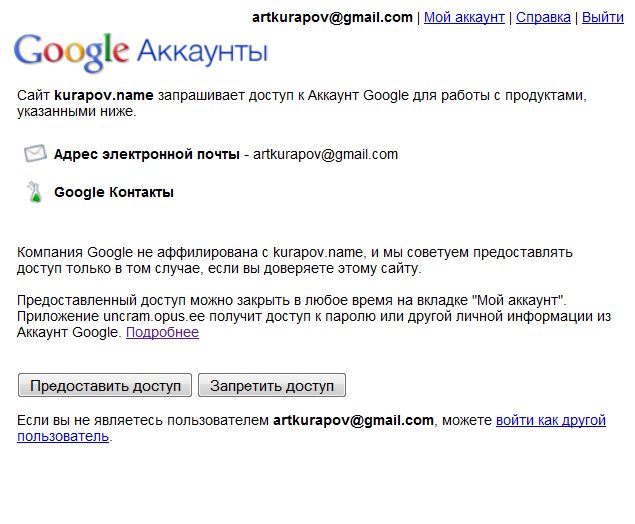Click the bold email in the bottom sentence
The image size is (635, 524).
[x=353, y=420]
